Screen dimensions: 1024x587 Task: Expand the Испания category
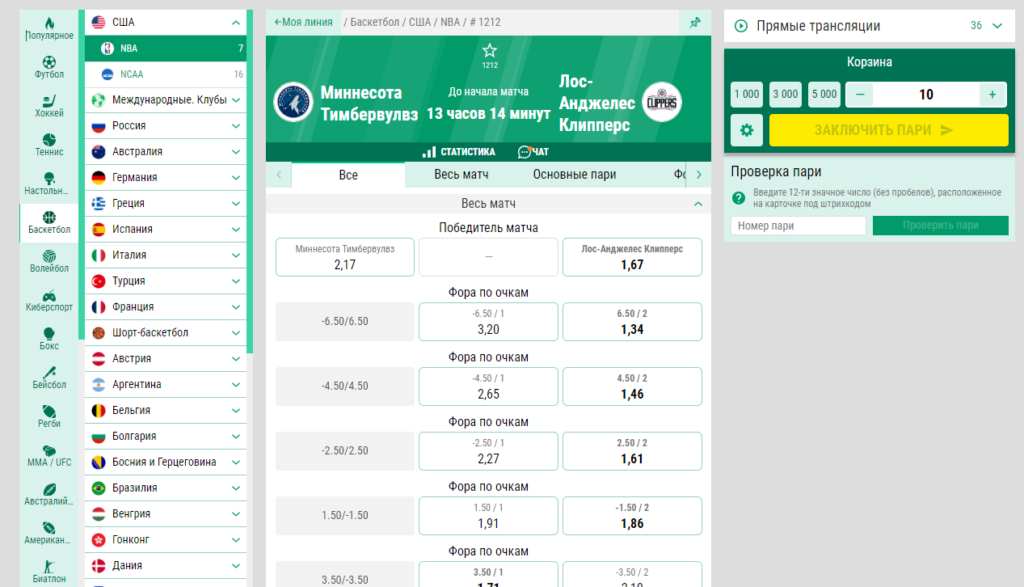click(236, 229)
